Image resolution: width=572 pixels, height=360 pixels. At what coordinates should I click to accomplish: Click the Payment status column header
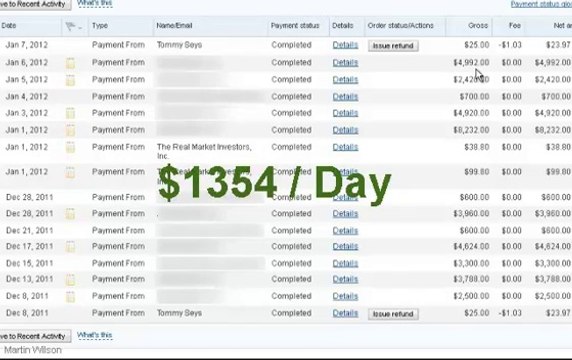point(295,26)
